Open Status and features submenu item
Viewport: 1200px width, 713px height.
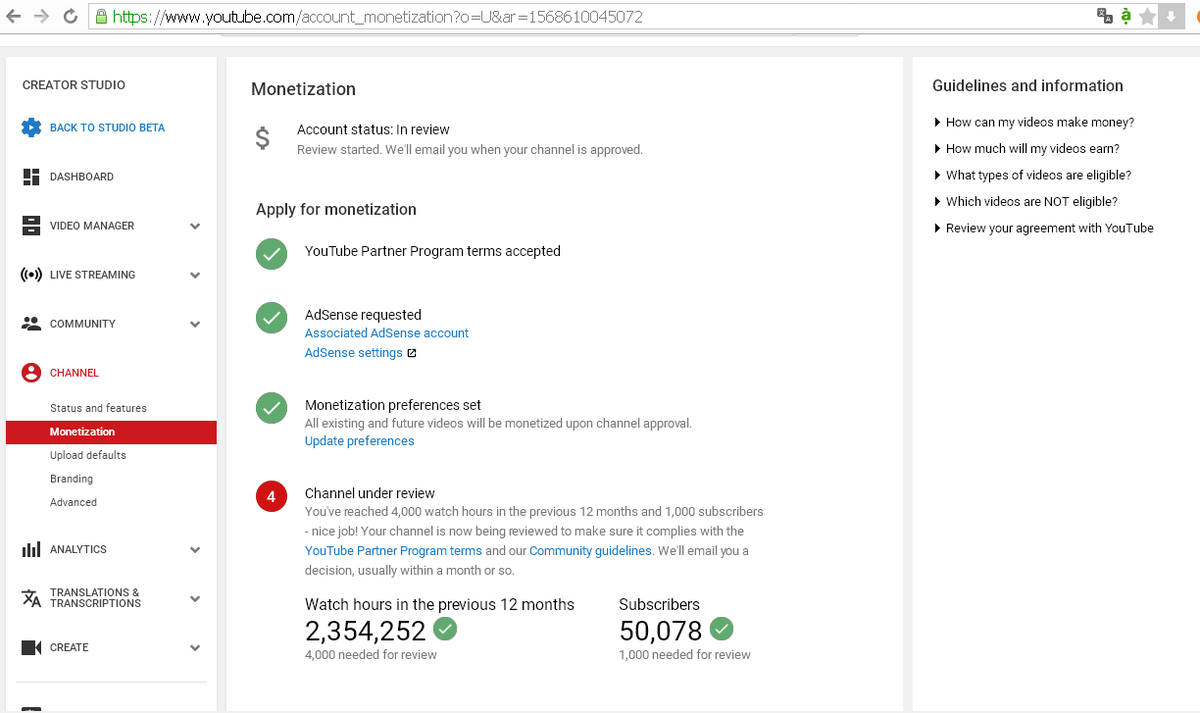click(98, 408)
